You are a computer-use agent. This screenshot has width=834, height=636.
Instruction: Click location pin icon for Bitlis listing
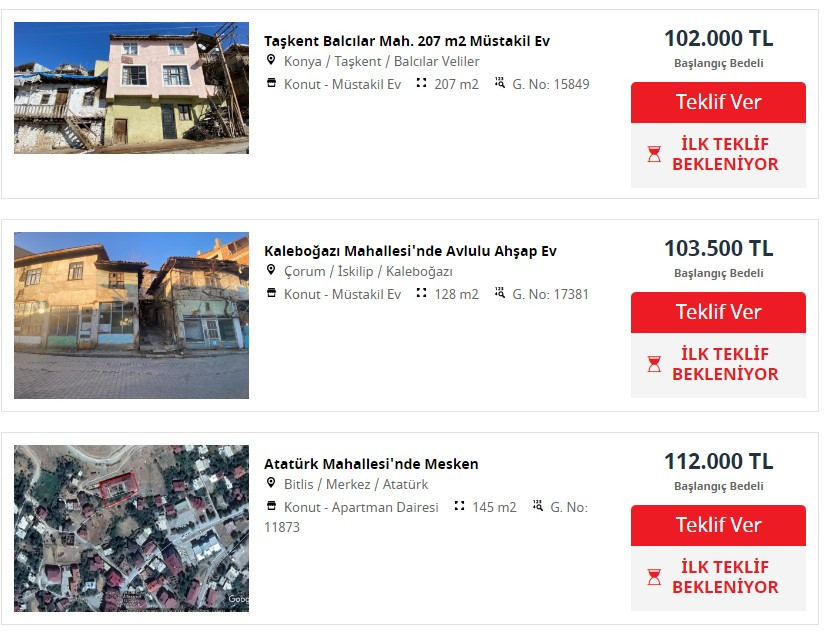pos(271,483)
